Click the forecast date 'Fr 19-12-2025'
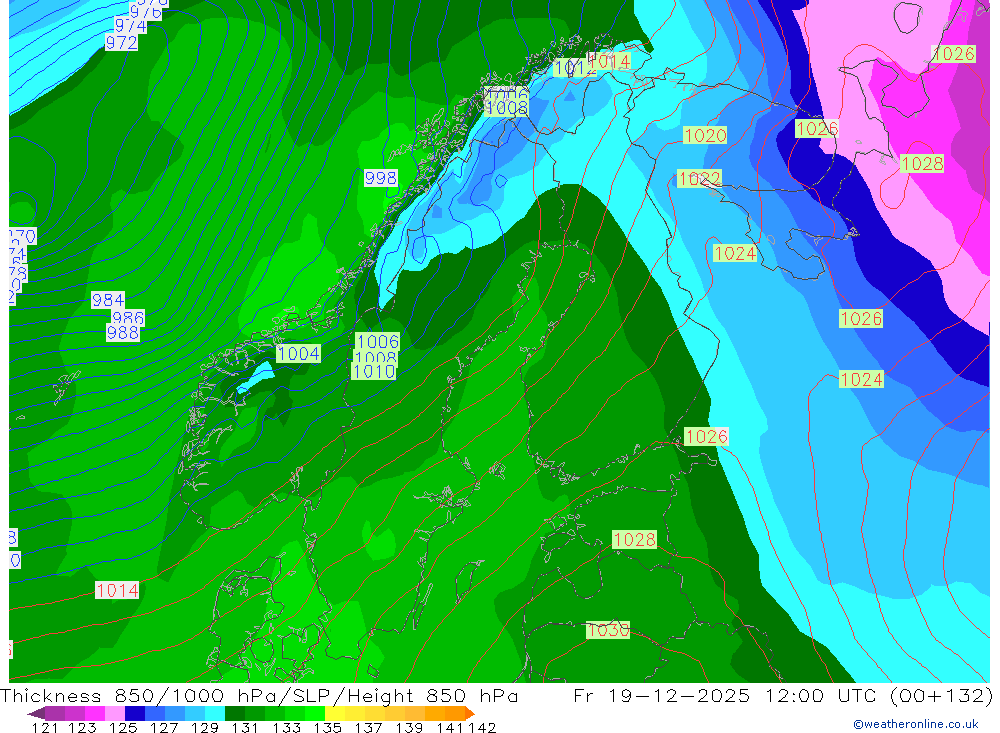 click(661, 695)
